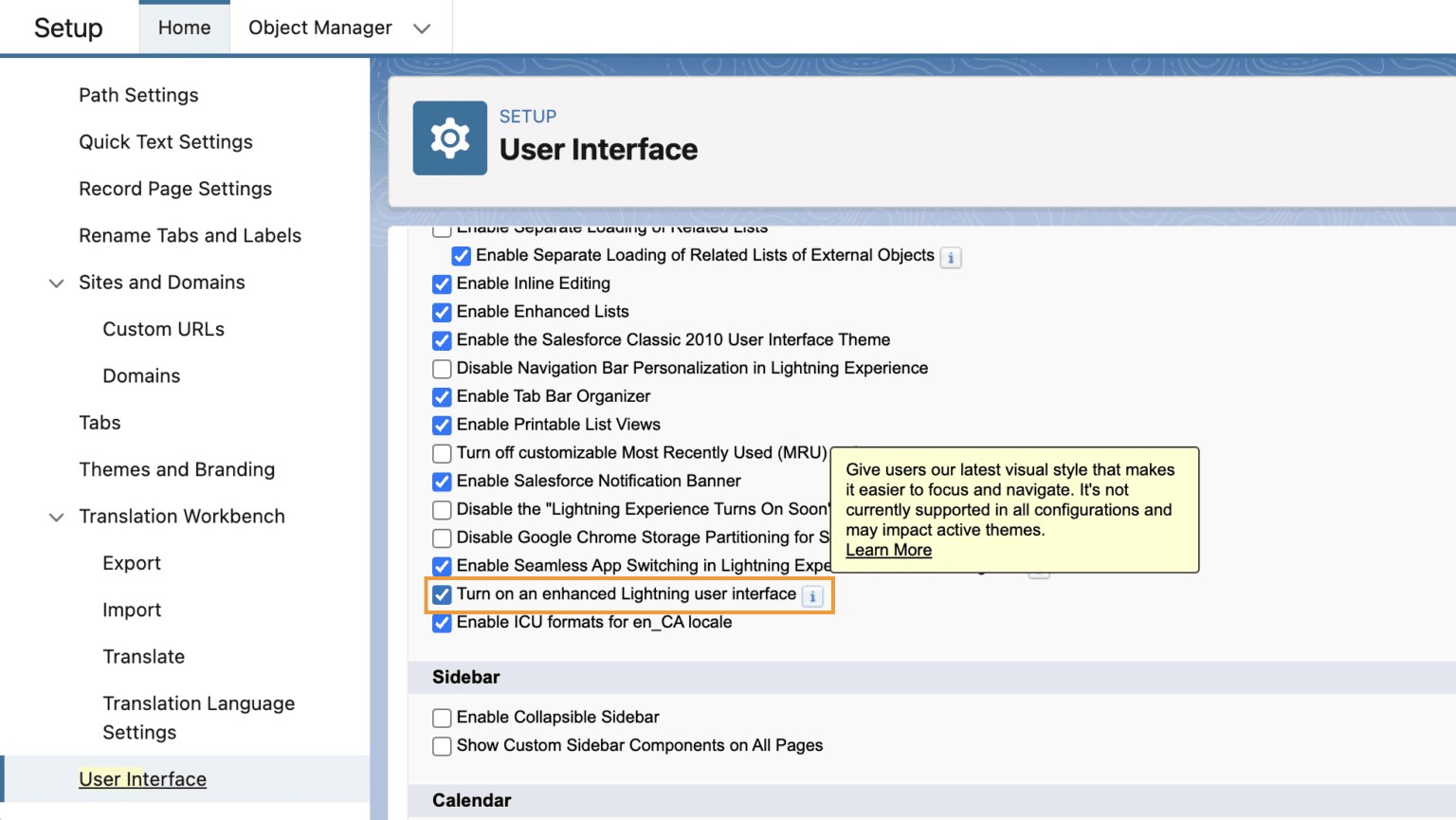Open the Object Manager tab

320,27
